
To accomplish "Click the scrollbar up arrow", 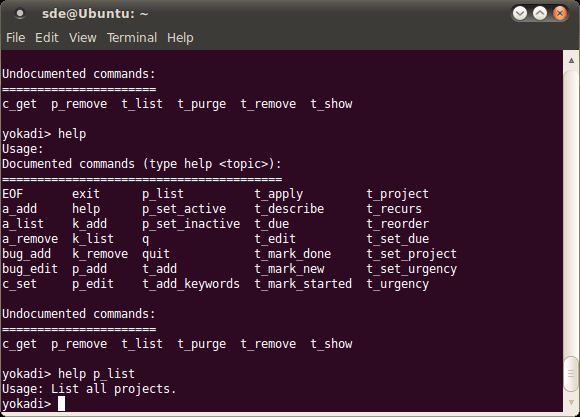I will click(571, 60).
